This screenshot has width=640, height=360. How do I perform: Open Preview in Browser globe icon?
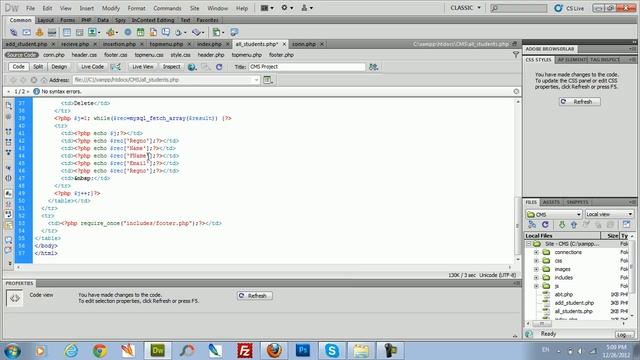(192, 67)
